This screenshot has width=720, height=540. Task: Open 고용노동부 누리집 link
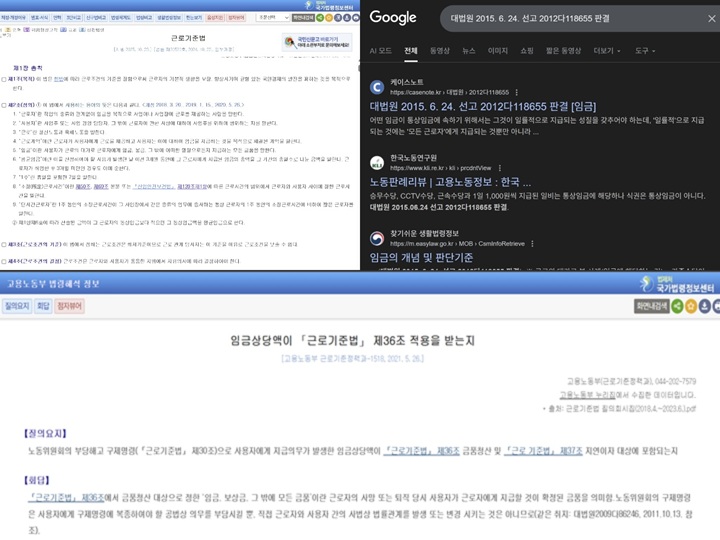(587, 395)
